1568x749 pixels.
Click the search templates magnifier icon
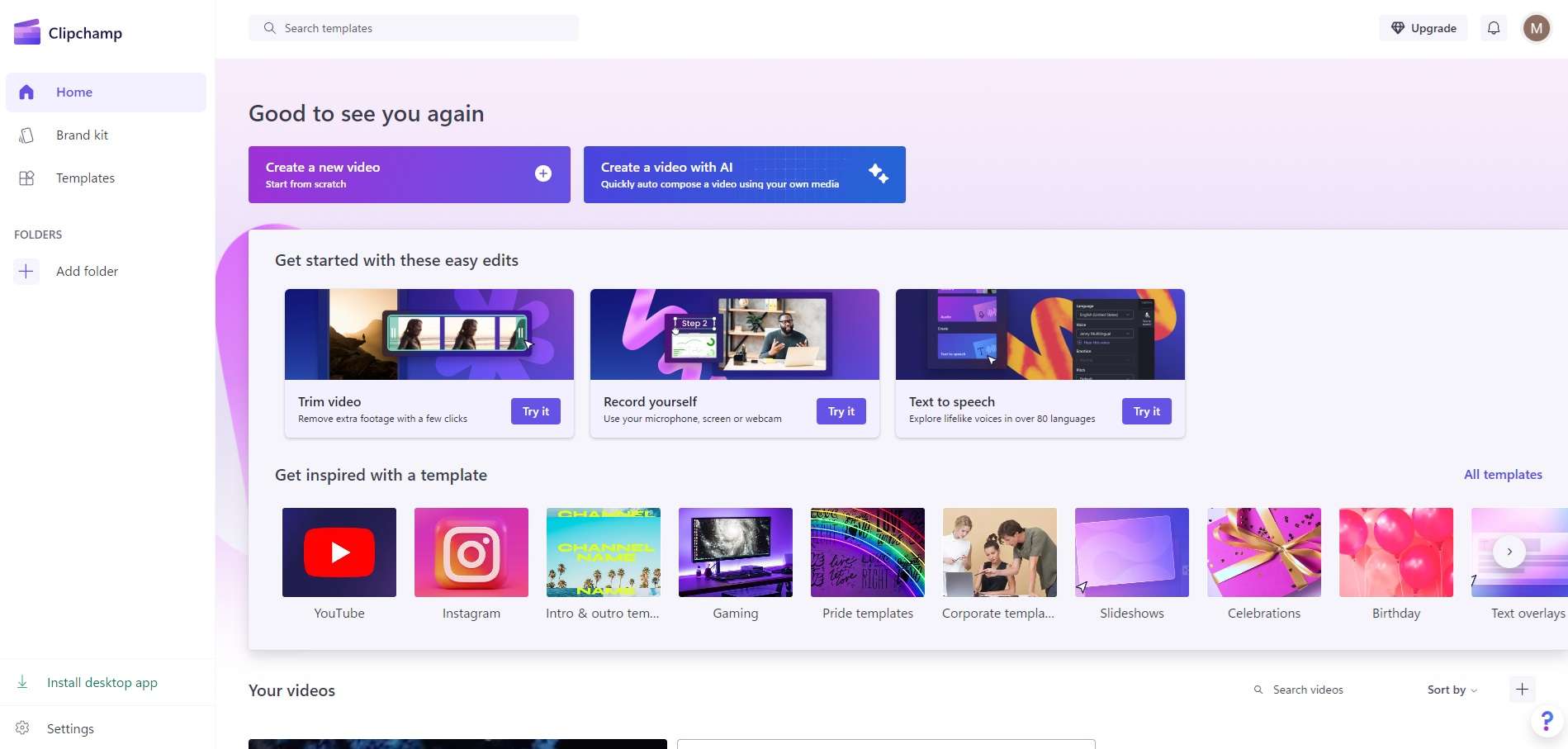tap(269, 28)
